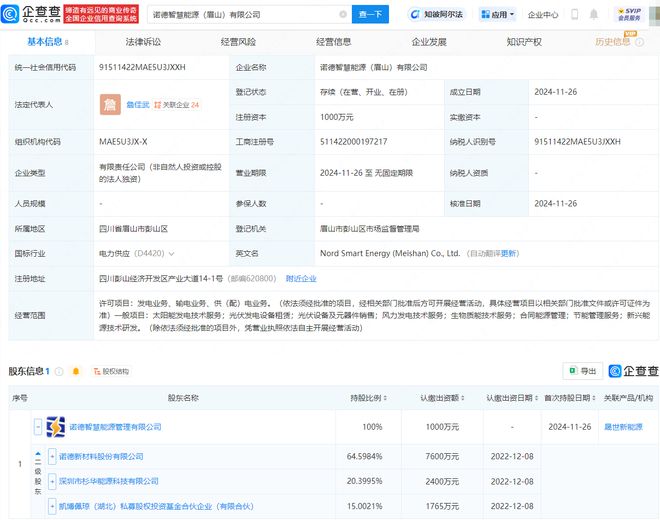Screen dimensions: 660x520
Task: Export shareholder table with 导出
Action: point(583,371)
